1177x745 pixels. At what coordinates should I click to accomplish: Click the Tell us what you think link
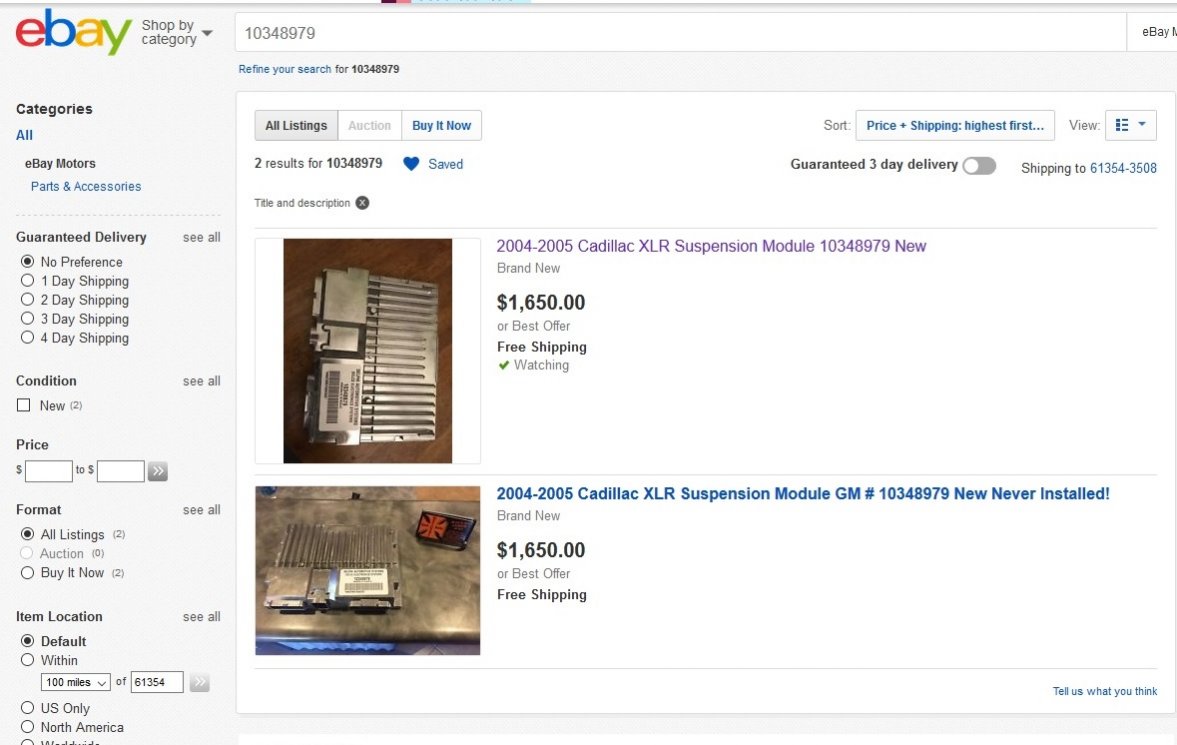coord(1104,691)
